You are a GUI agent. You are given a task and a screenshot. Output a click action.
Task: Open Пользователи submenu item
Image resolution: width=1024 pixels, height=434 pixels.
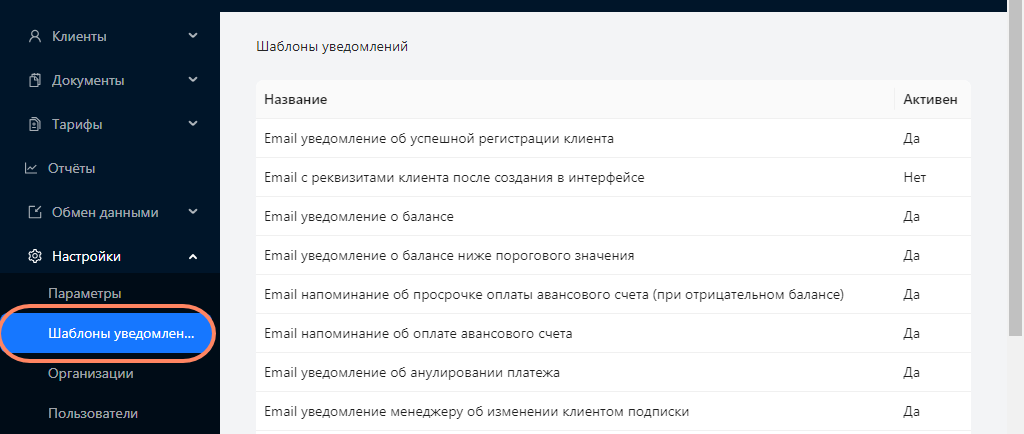pos(93,413)
